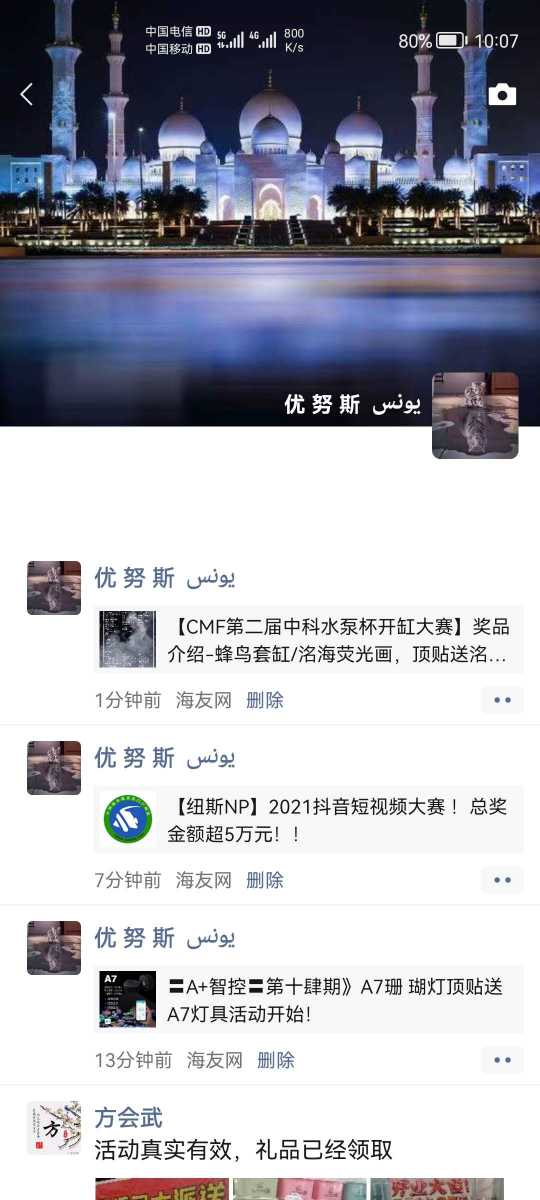The width and height of the screenshot is (540, 1200).
Task: Open the 纽斯NP 2021抖音短视频大赛 link
Action: pyautogui.click(x=309, y=820)
